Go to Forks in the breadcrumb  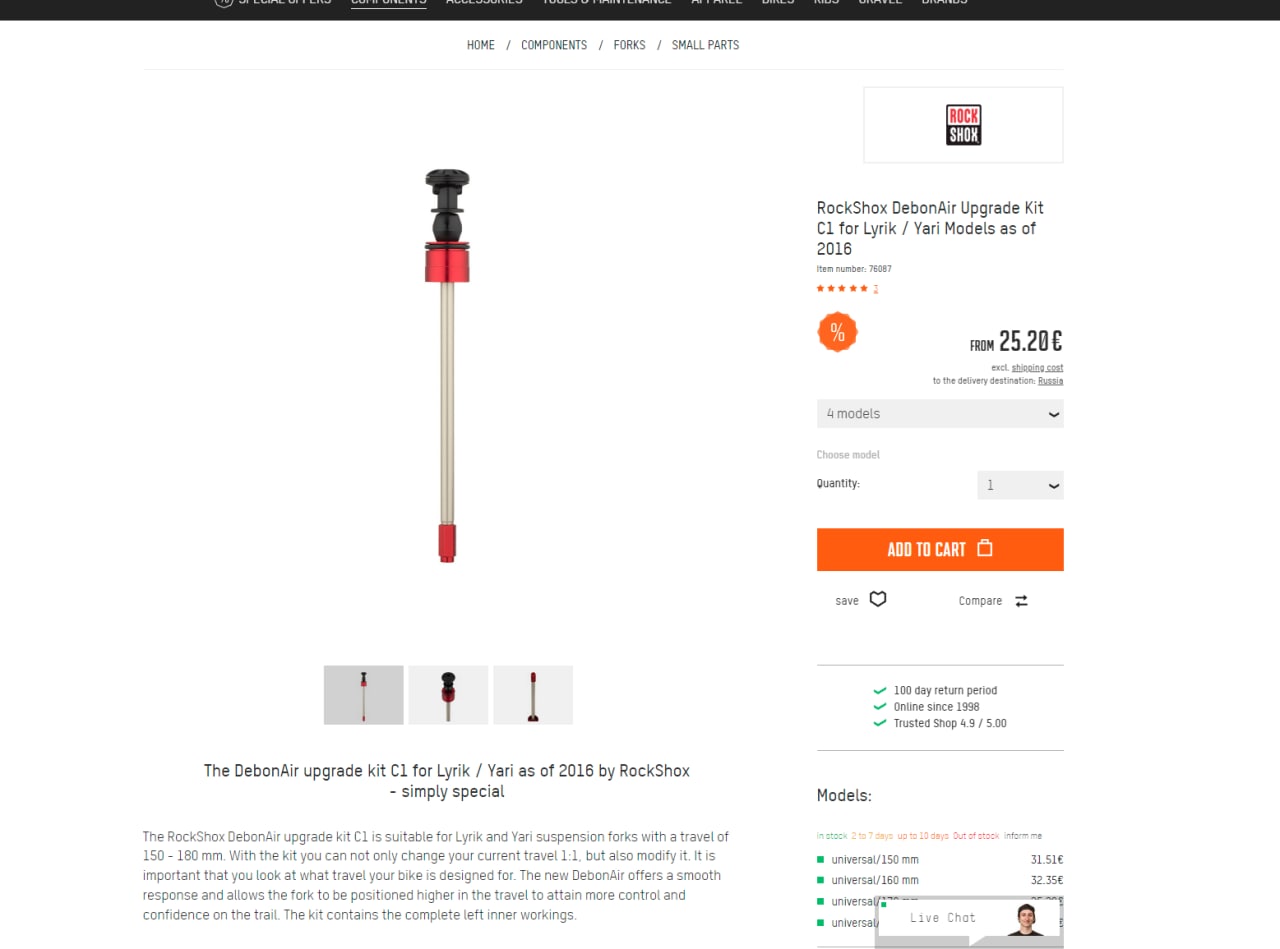coord(629,45)
